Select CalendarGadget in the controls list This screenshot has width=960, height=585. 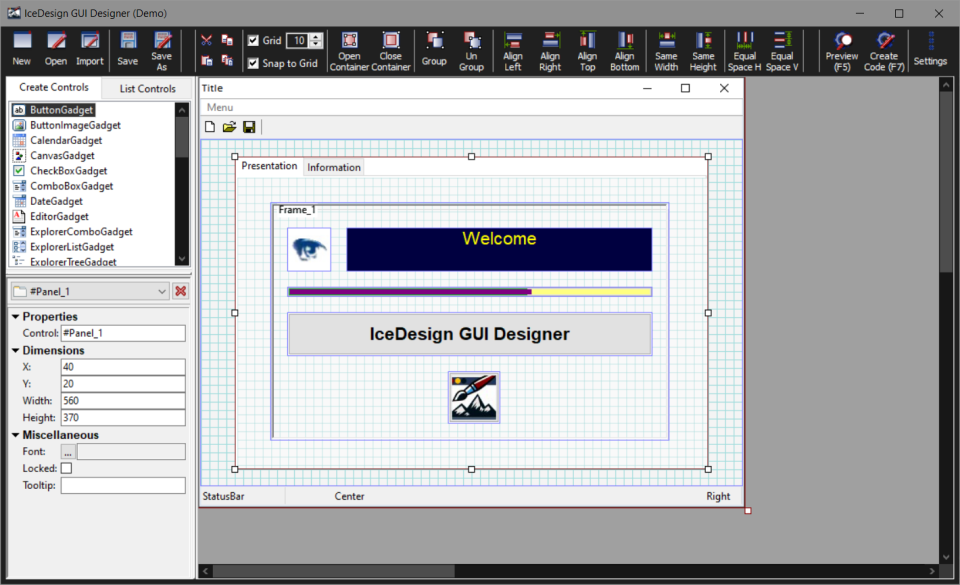click(x=66, y=140)
